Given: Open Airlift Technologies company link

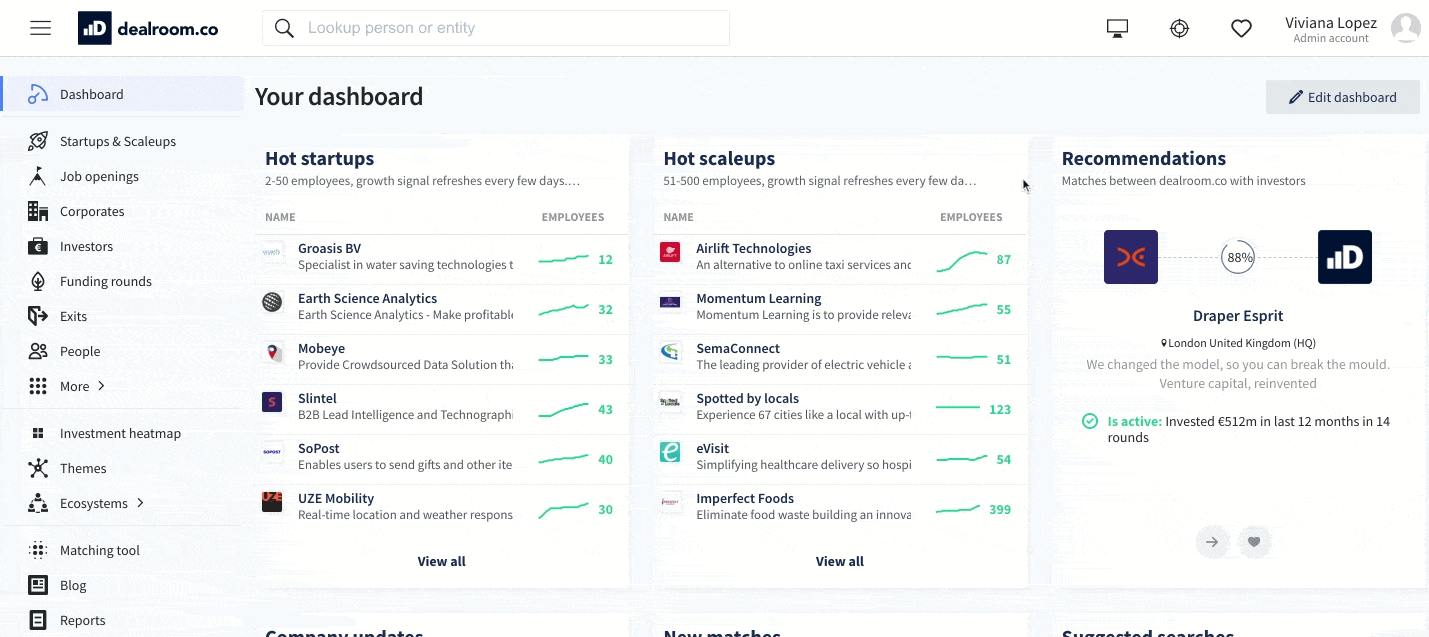Looking at the screenshot, I should pos(754,248).
